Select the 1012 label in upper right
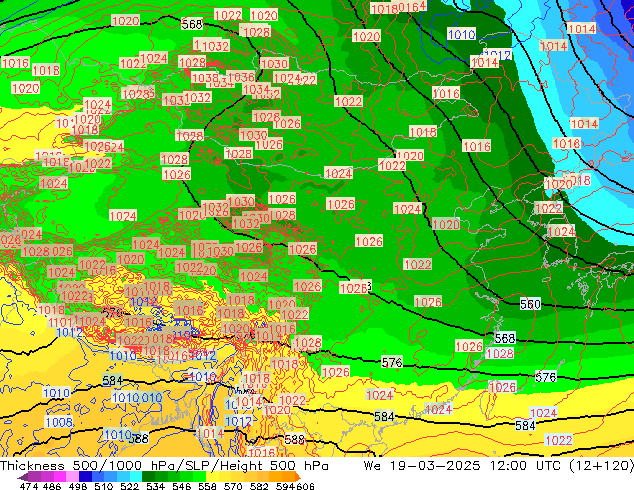This screenshot has height=490, width=634. coord(497,55)
